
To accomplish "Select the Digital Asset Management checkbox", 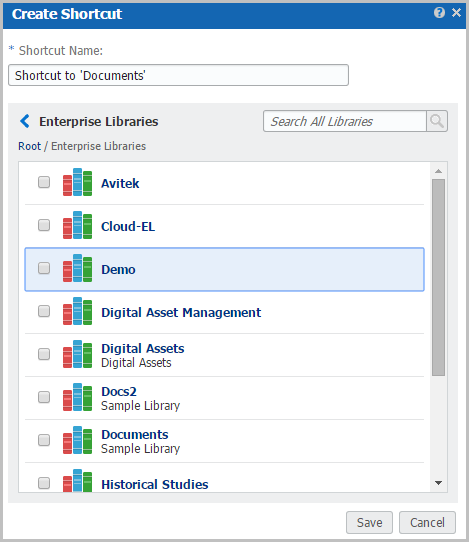I will pos(44,311).
